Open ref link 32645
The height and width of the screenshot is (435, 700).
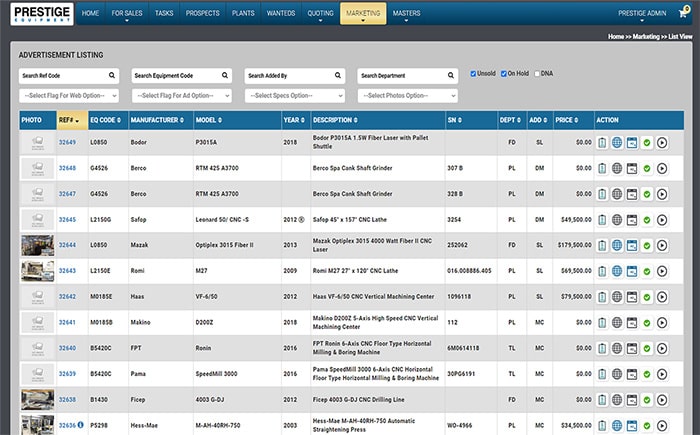click(67, 220)
